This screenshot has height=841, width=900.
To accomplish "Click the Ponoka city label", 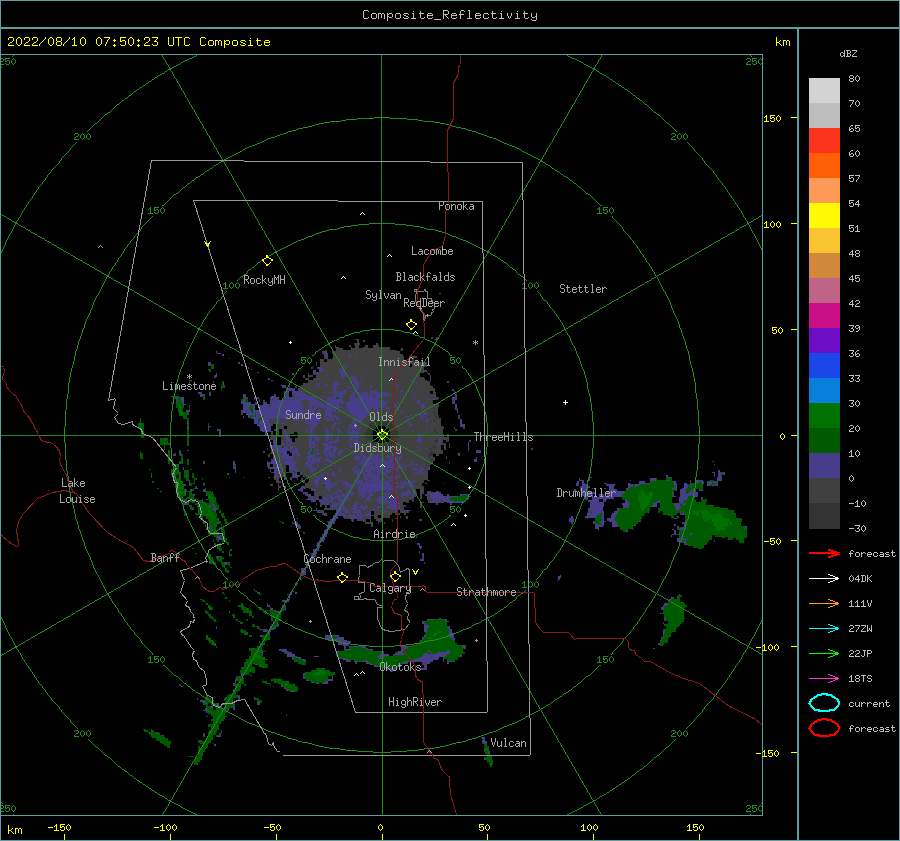I will 456,206.
